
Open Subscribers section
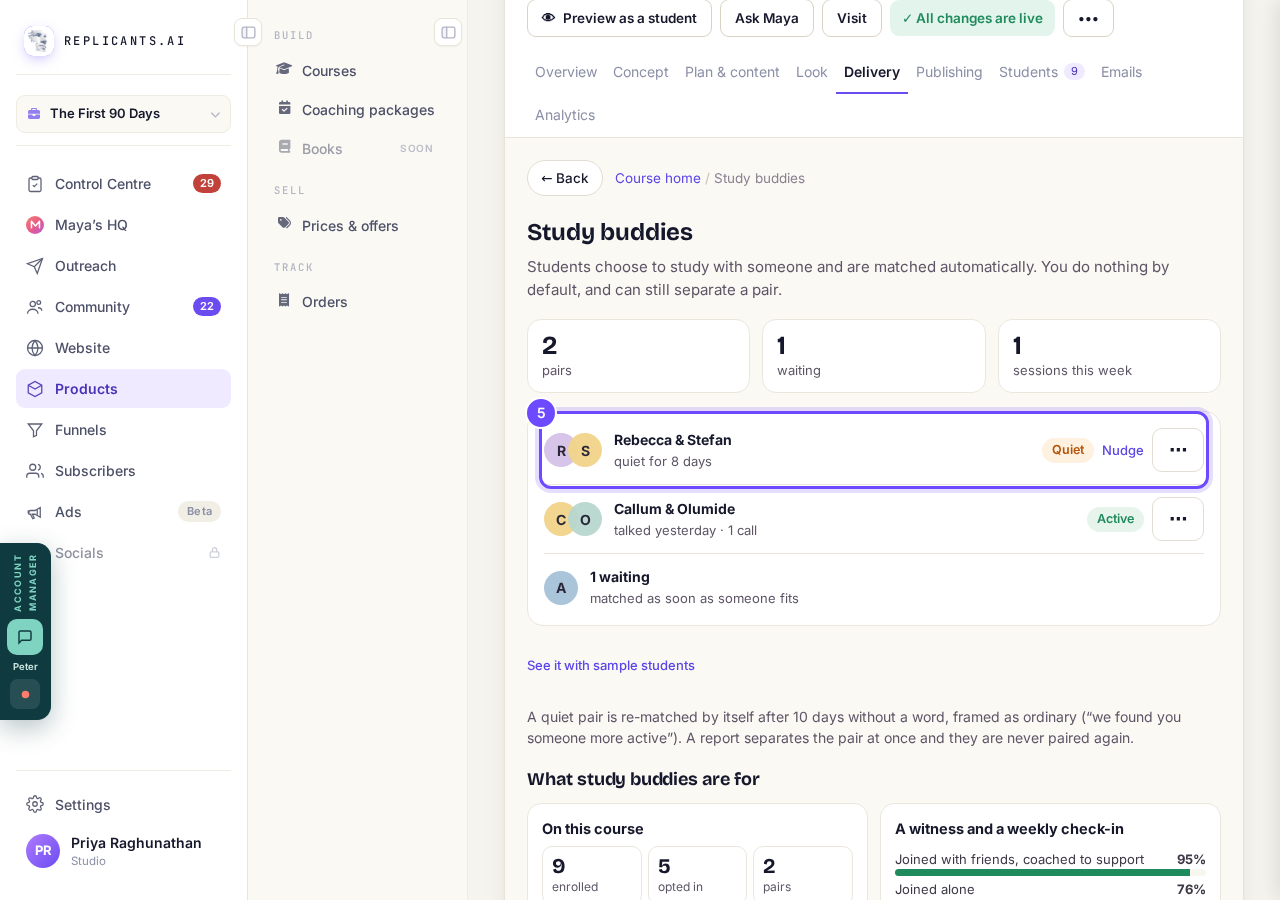(123, 471)
